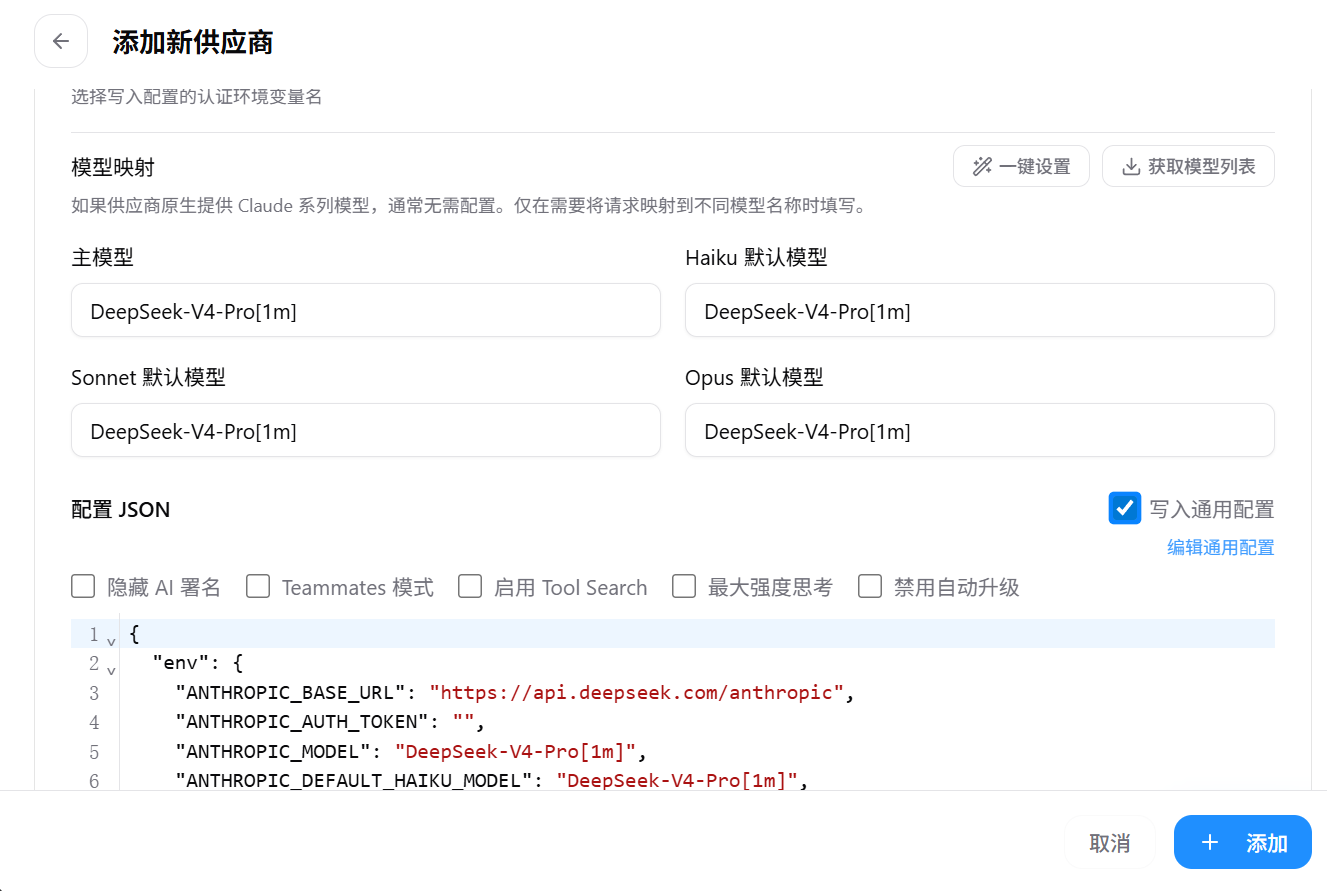1327x891 pixels.
Task: Click the 一键设置 magic wand button
Action: point(1021,166)
